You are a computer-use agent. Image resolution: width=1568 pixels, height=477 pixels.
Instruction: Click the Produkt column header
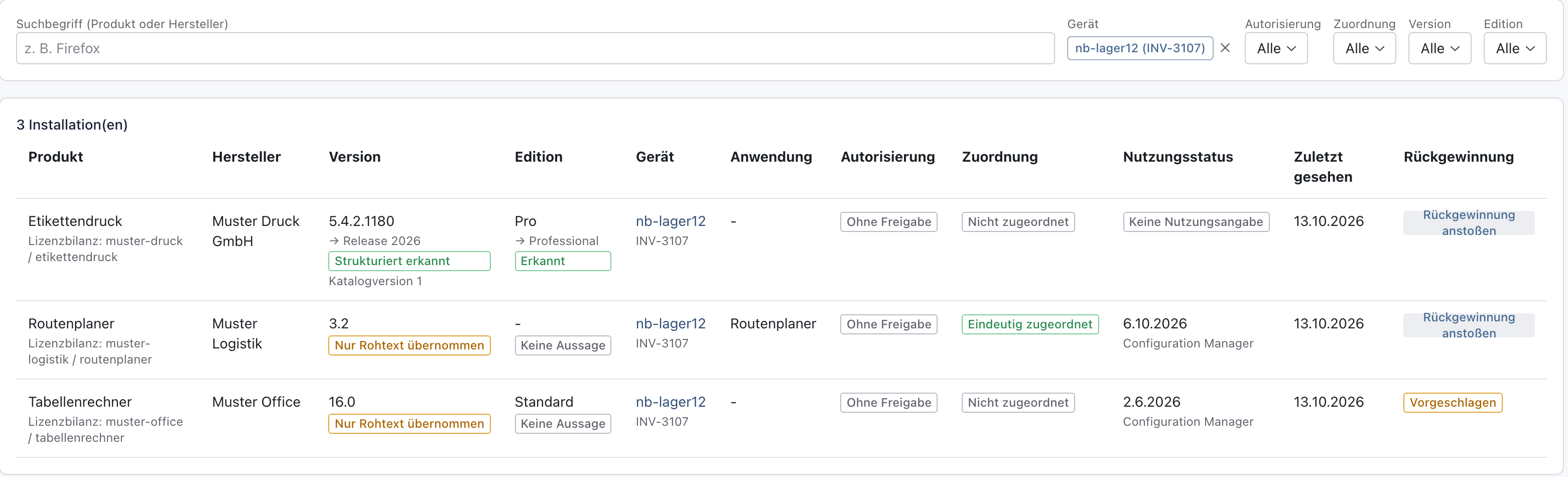[55, 157]
